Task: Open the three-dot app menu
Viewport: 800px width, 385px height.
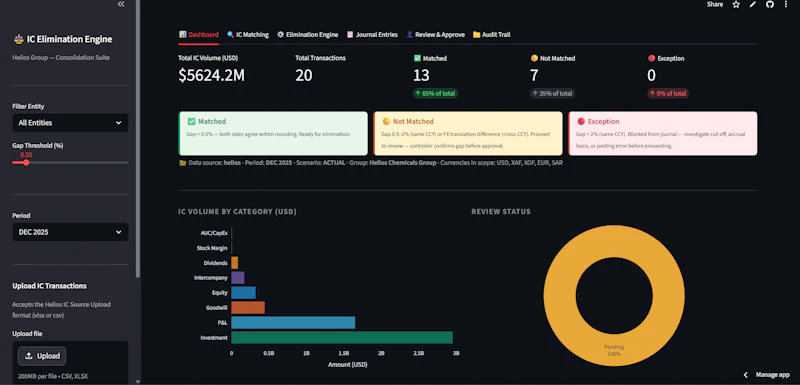Action: click(x=786, y=4)
